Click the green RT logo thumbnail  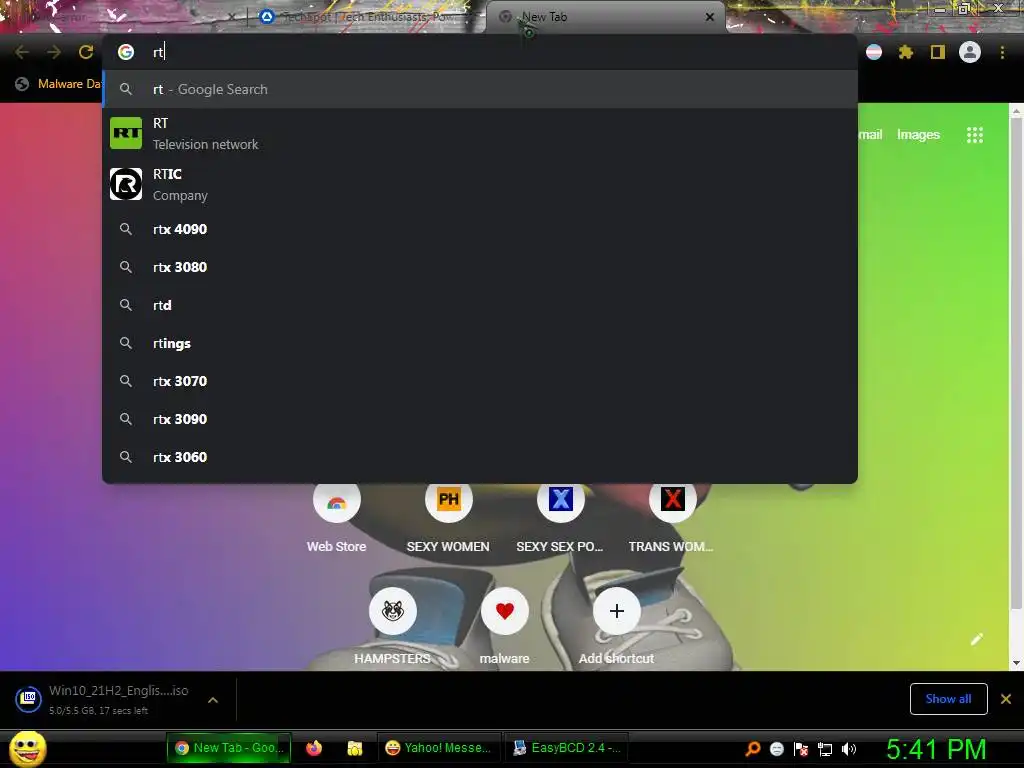(x=126, y=133)
